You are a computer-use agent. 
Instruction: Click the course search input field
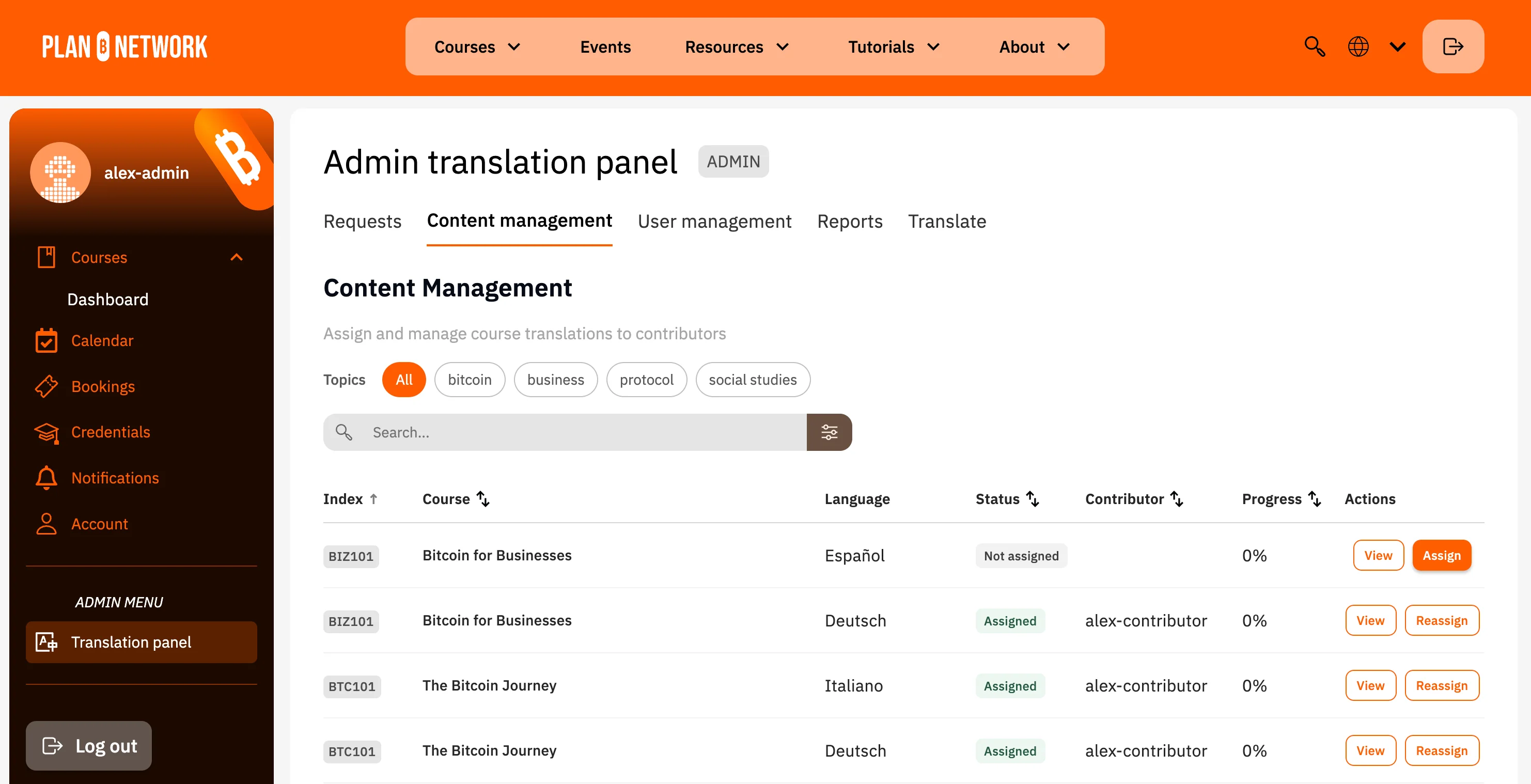(x=583, y=432)
